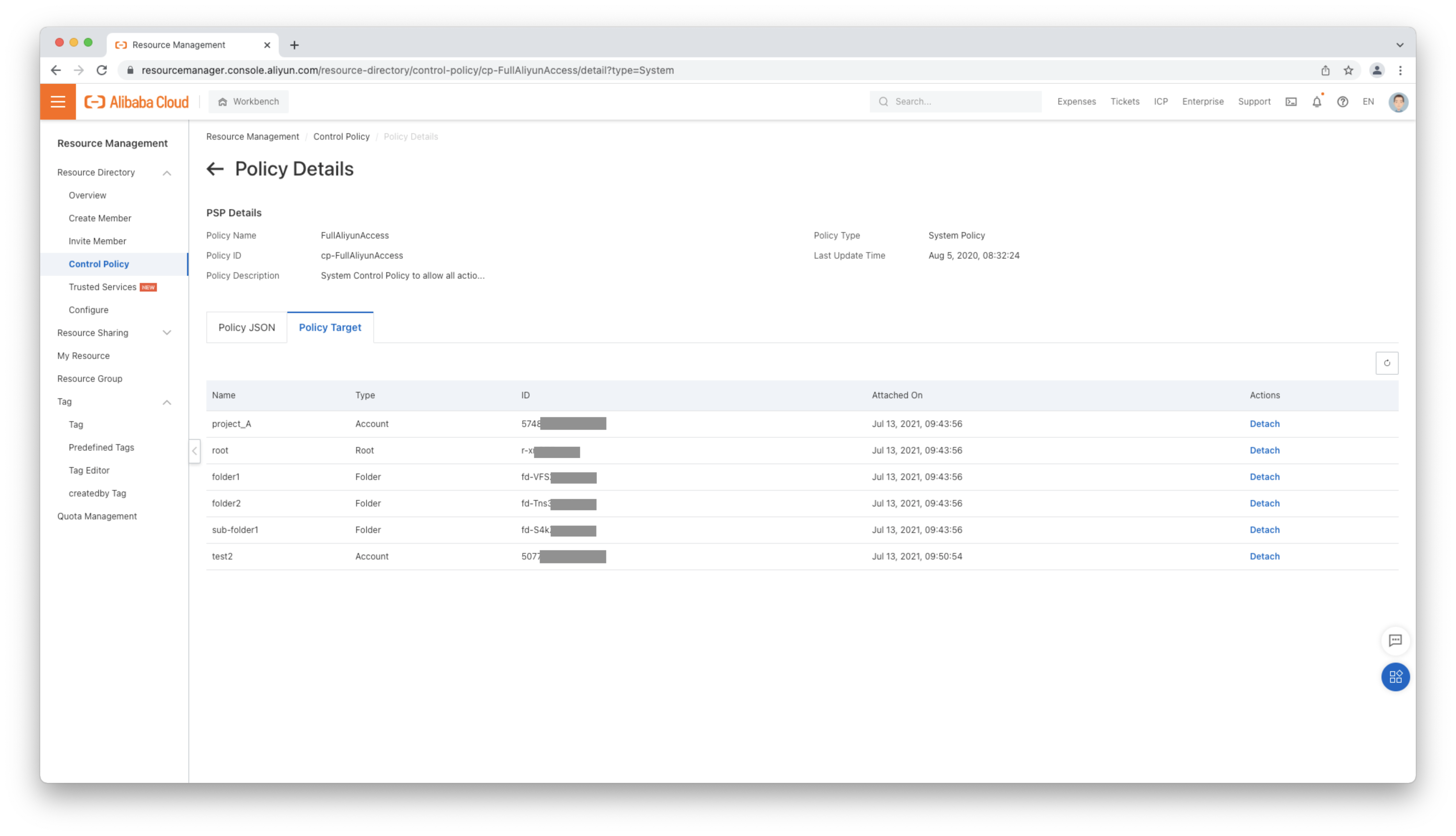Expand the Resource Sharing section
Image resolution: width=1456 pixels, height=836 pixels.
[167, 333]
